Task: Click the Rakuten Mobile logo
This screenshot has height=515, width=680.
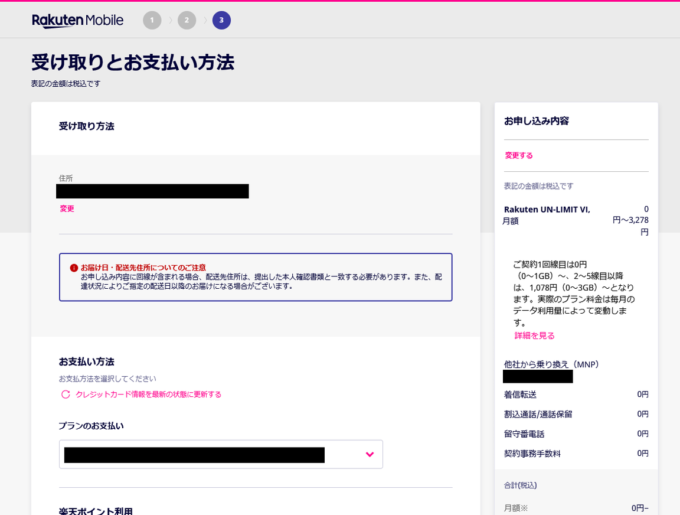Action: 78,20
